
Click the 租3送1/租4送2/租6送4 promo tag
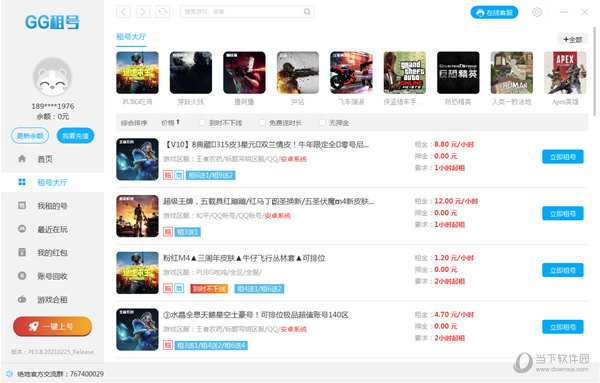(211, 346)
